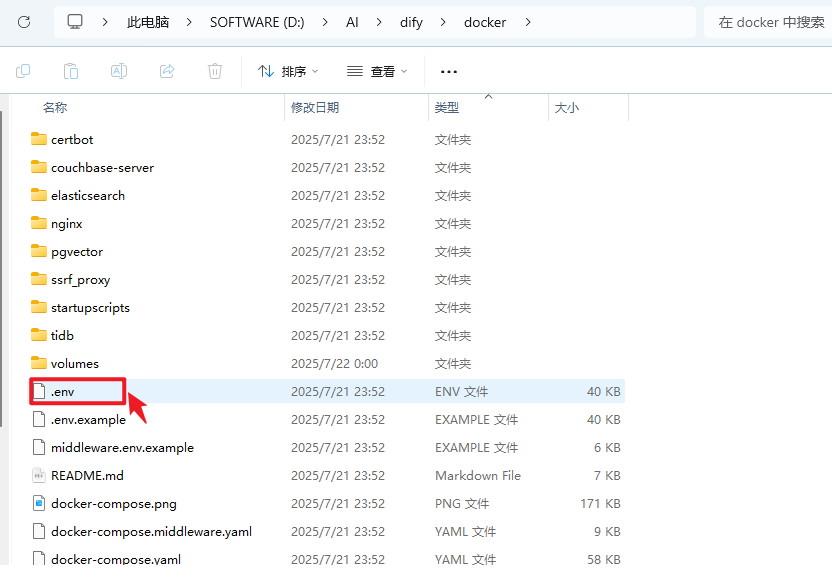Open the 排序 sort dropdown

tap(290, 71)
